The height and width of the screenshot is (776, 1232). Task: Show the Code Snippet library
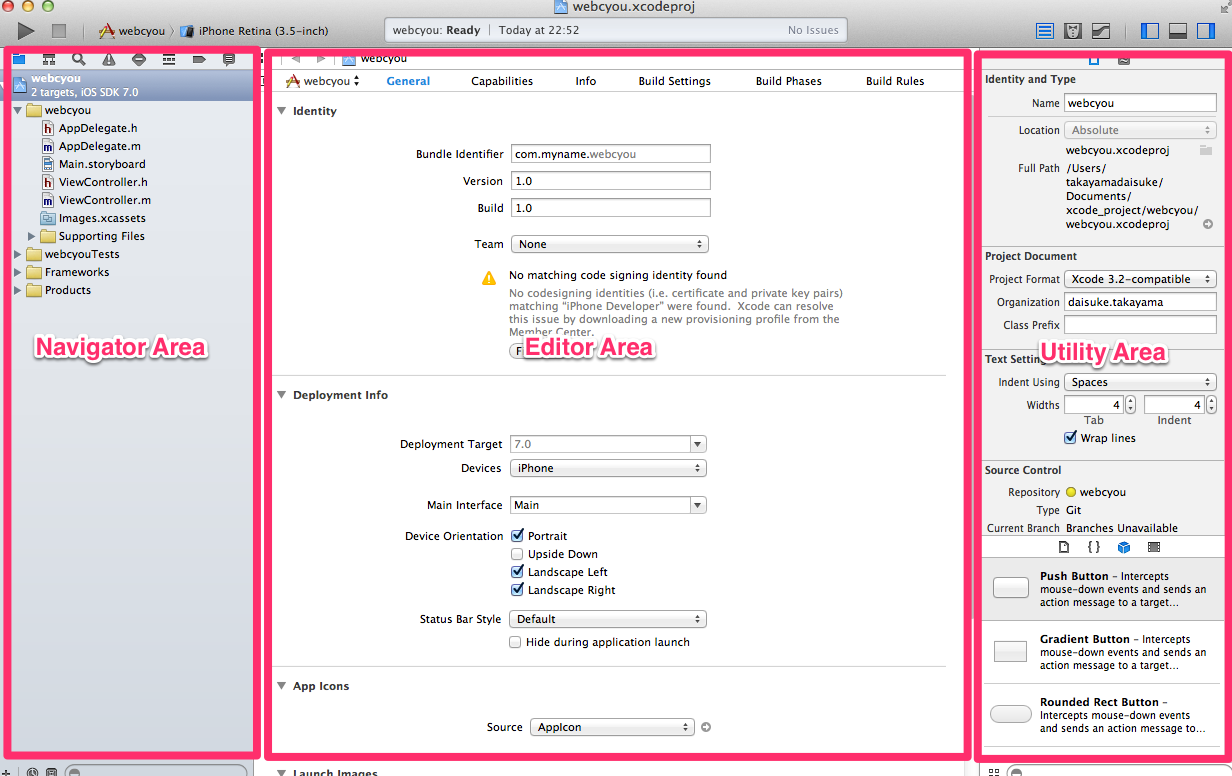(1094, 547)
